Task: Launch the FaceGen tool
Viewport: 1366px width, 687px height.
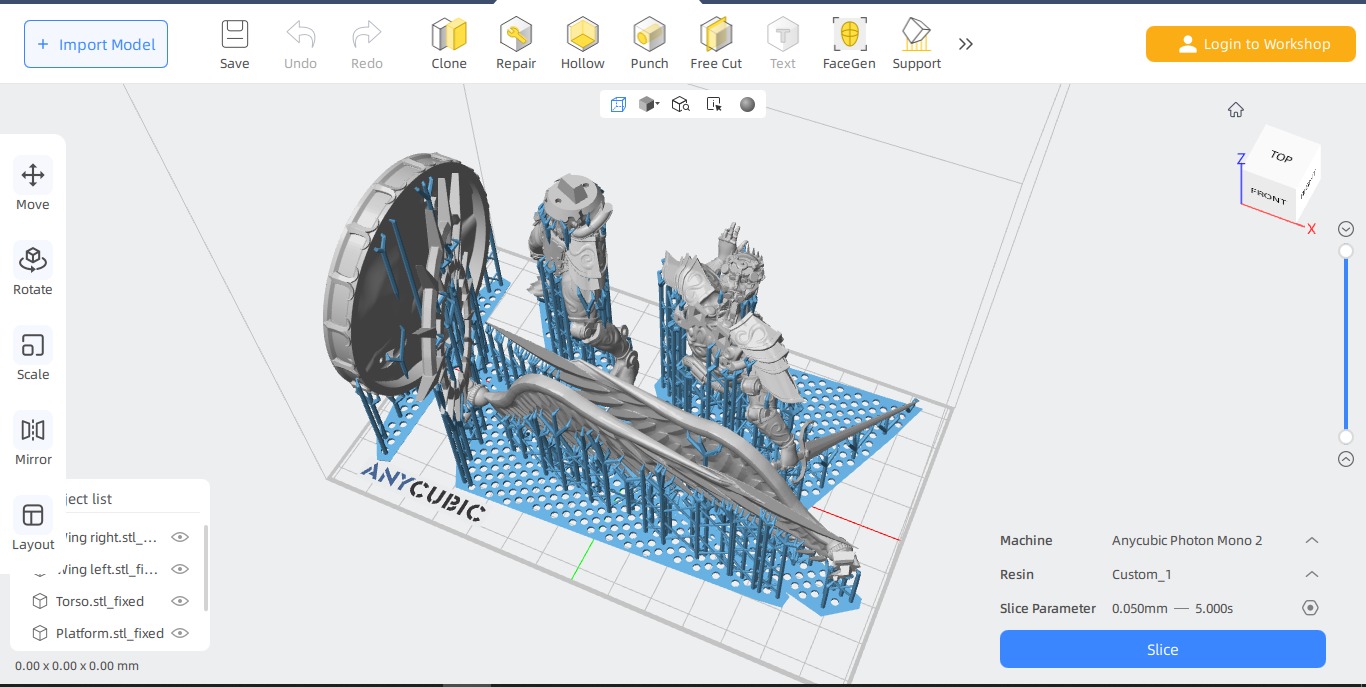Action: coord(849,45)
